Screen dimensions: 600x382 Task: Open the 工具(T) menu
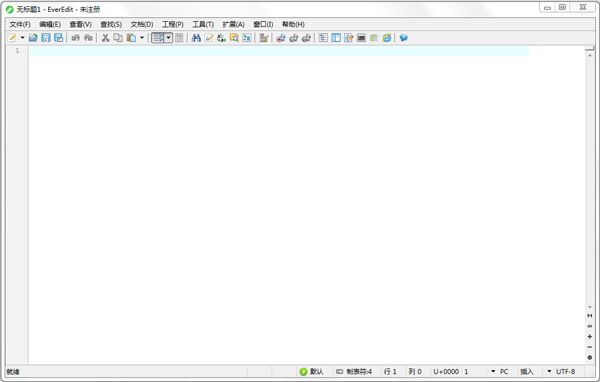pos(203,24)
